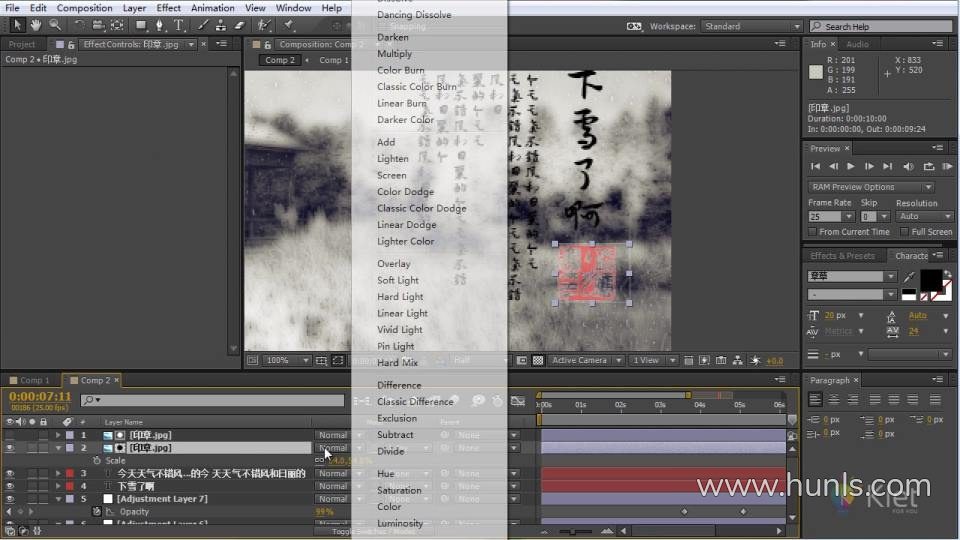Open the Composition menu
This screenshot has width=960, height=540.
(x=84, y=8)
